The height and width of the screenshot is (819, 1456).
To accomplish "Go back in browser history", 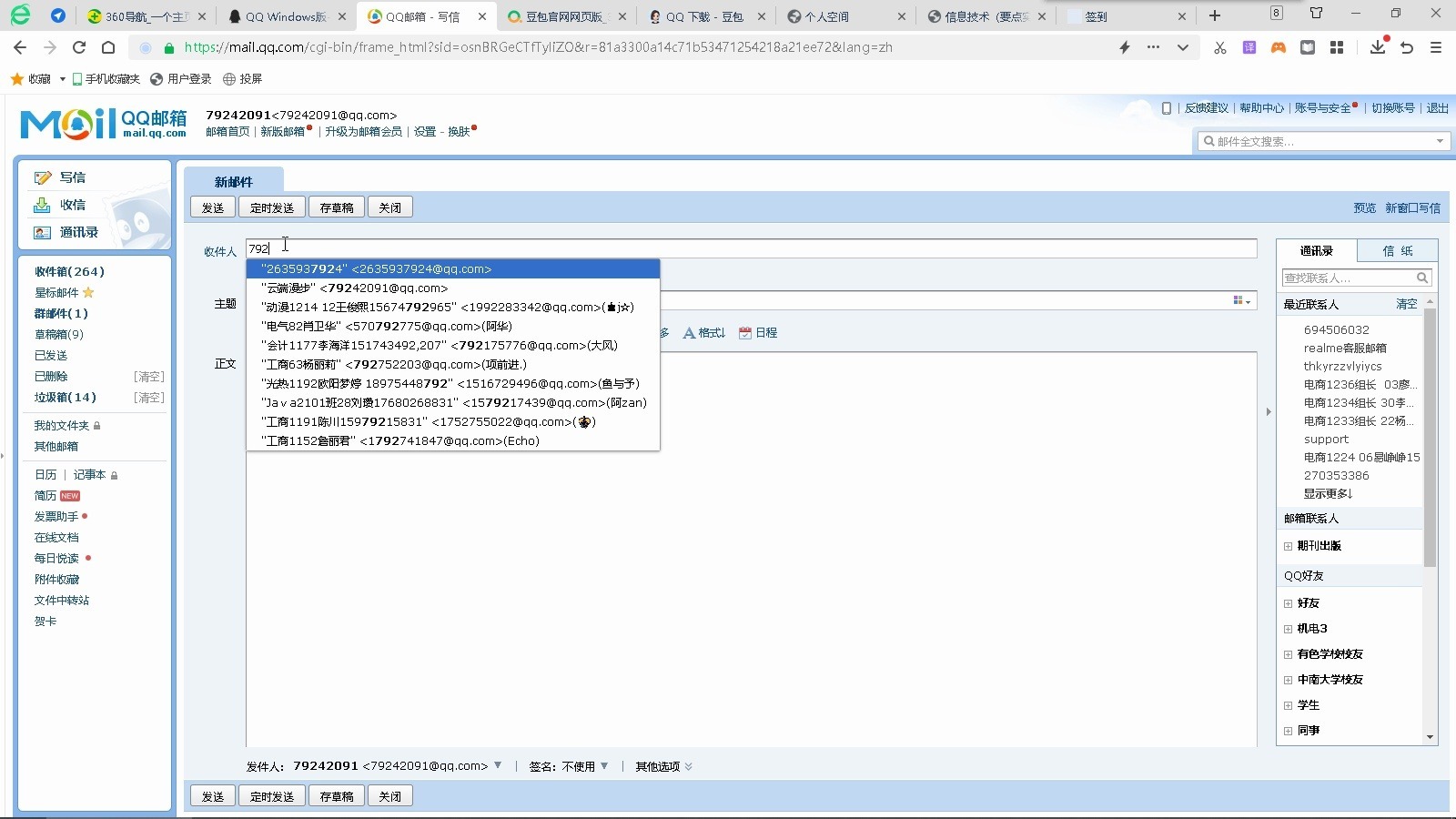I will coord(20,47).
